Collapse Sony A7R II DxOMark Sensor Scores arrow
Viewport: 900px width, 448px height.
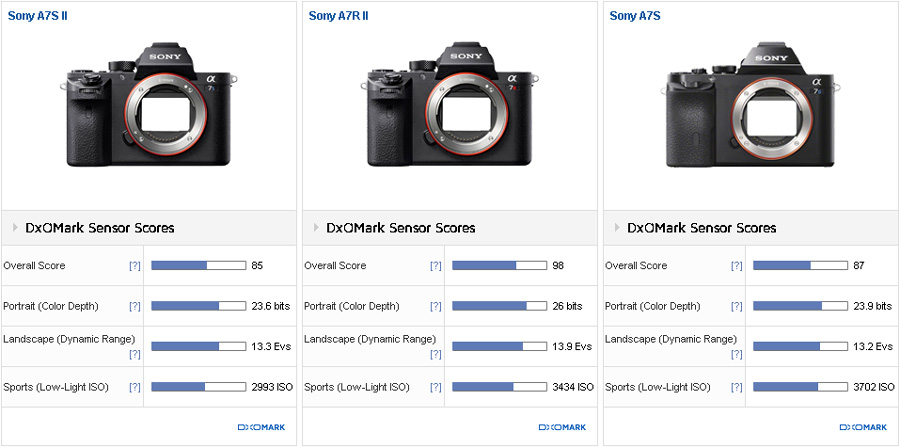point(315,228)
